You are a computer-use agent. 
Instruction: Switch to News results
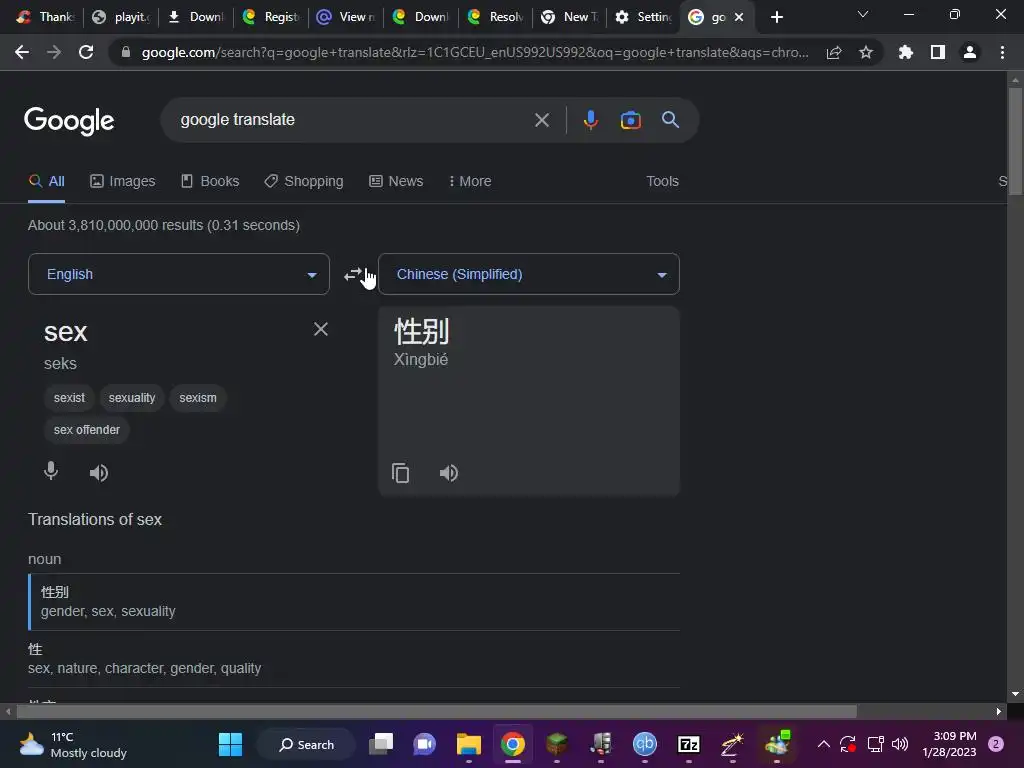396,181
